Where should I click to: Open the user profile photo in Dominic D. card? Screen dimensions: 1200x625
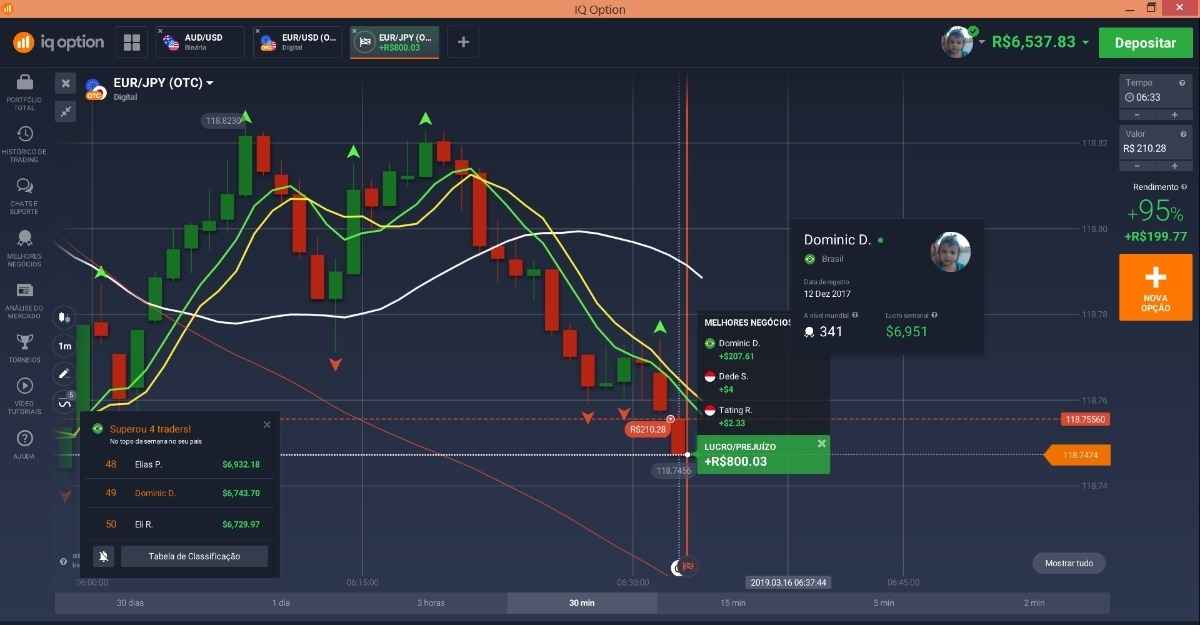coord(950,251)
